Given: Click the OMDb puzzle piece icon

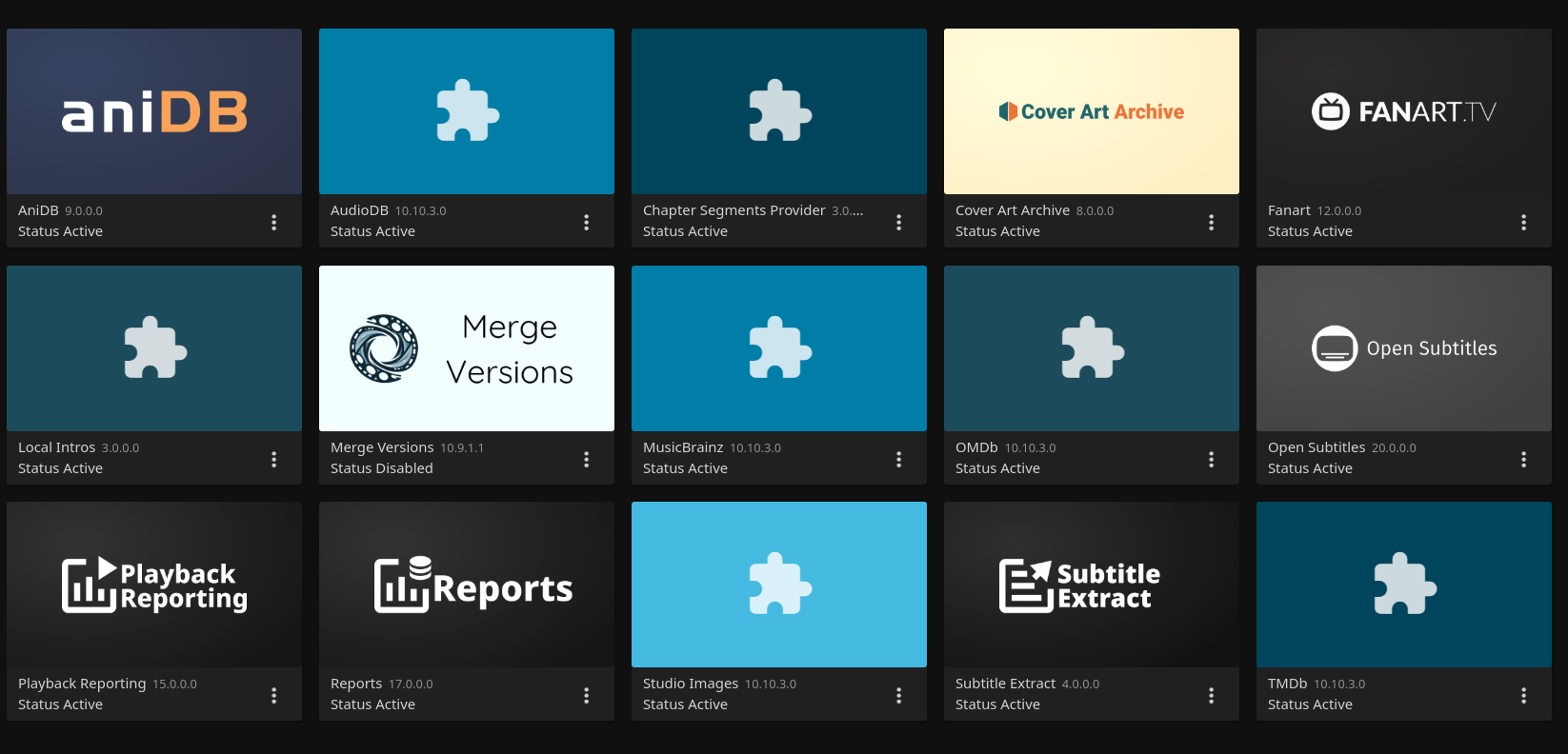Looking at the screenshot, I should [1092, 348].
